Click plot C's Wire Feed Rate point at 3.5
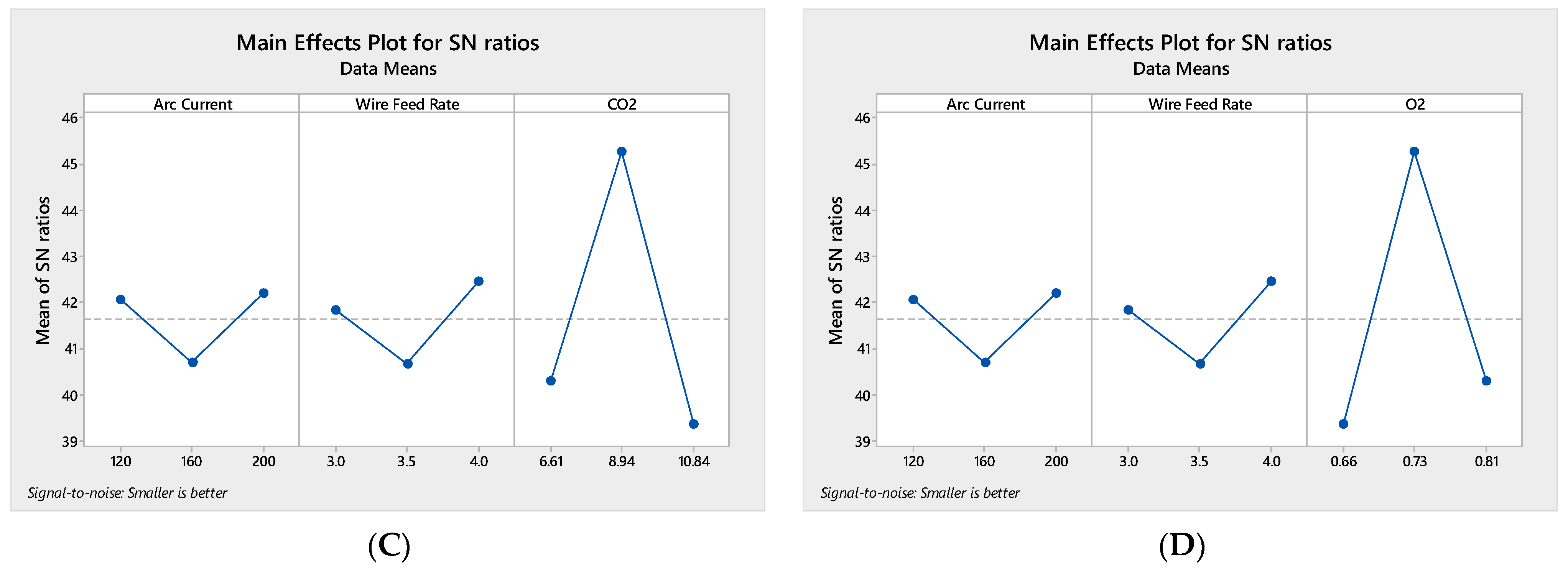Image resolution: width=1568 pixels, height=569 pixels. point(408,364)
